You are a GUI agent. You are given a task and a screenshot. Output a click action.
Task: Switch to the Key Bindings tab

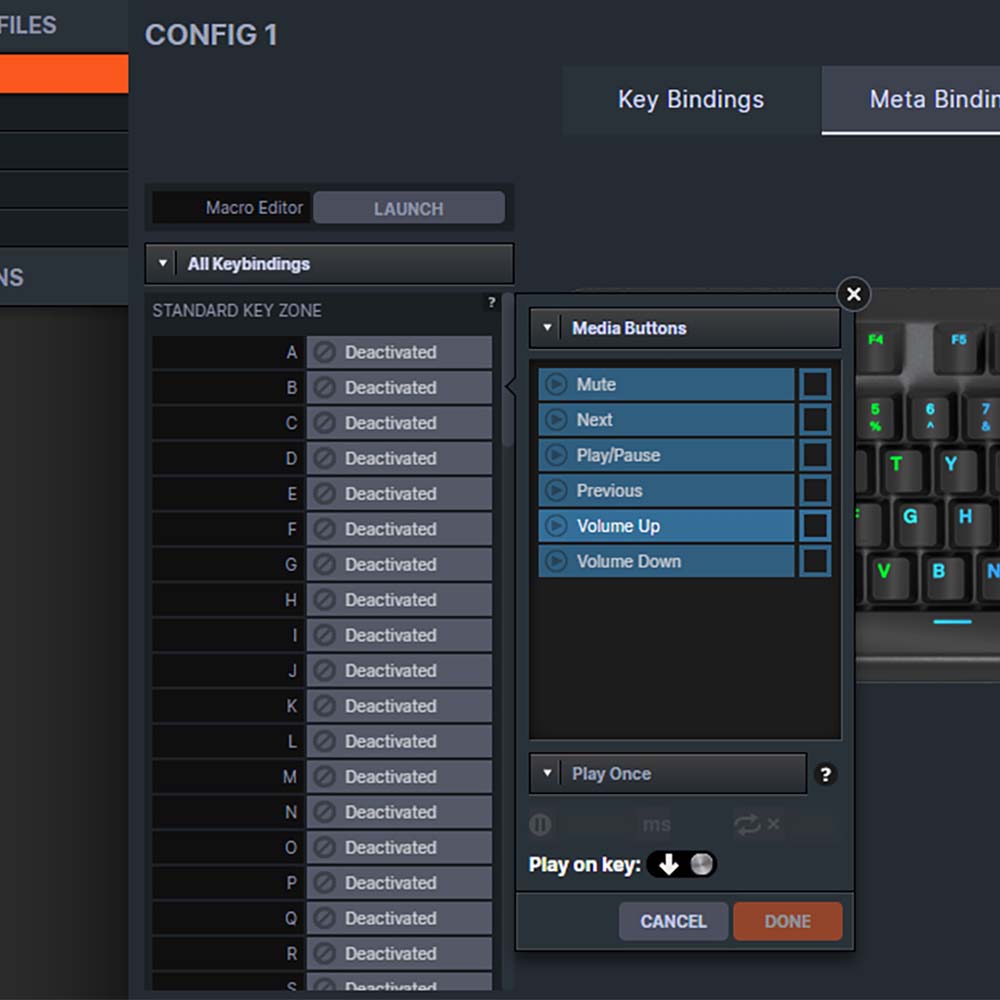tap(689, 100)
